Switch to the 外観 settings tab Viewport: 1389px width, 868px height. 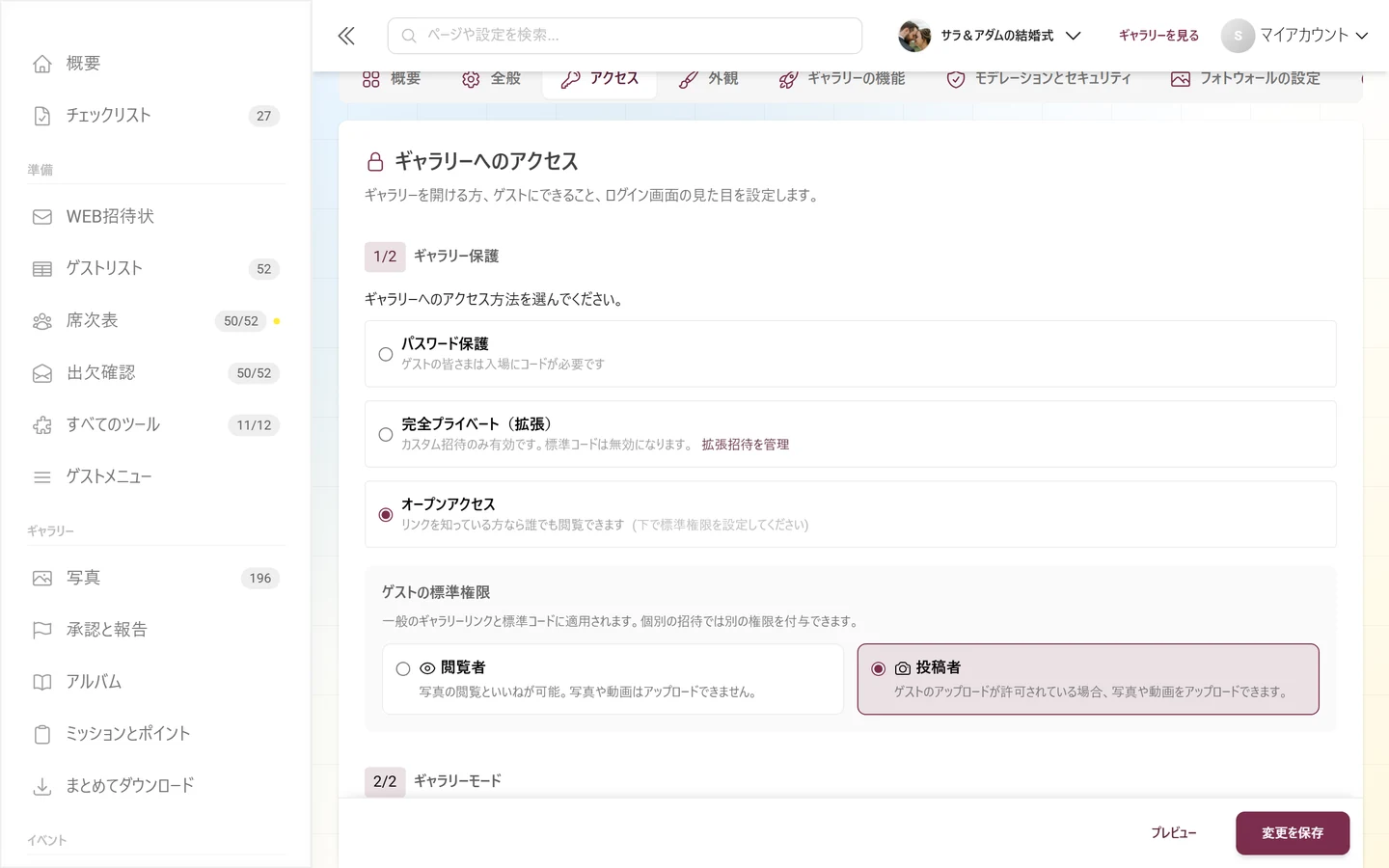pyautogui.click(x=709, y=79)
